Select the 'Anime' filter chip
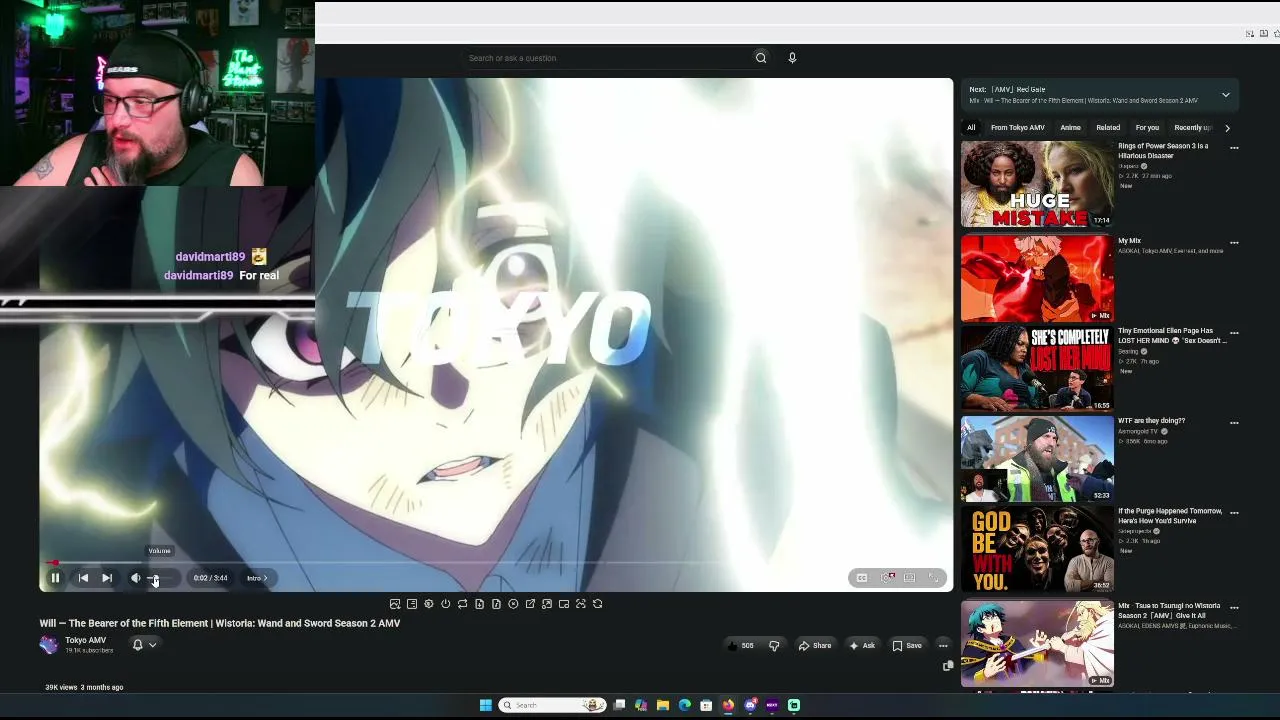 pos(1070,128)
